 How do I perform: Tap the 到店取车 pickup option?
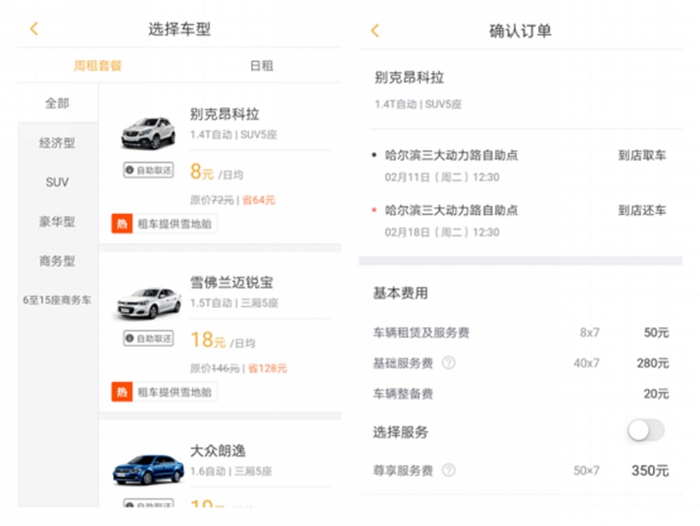[642, 155]
